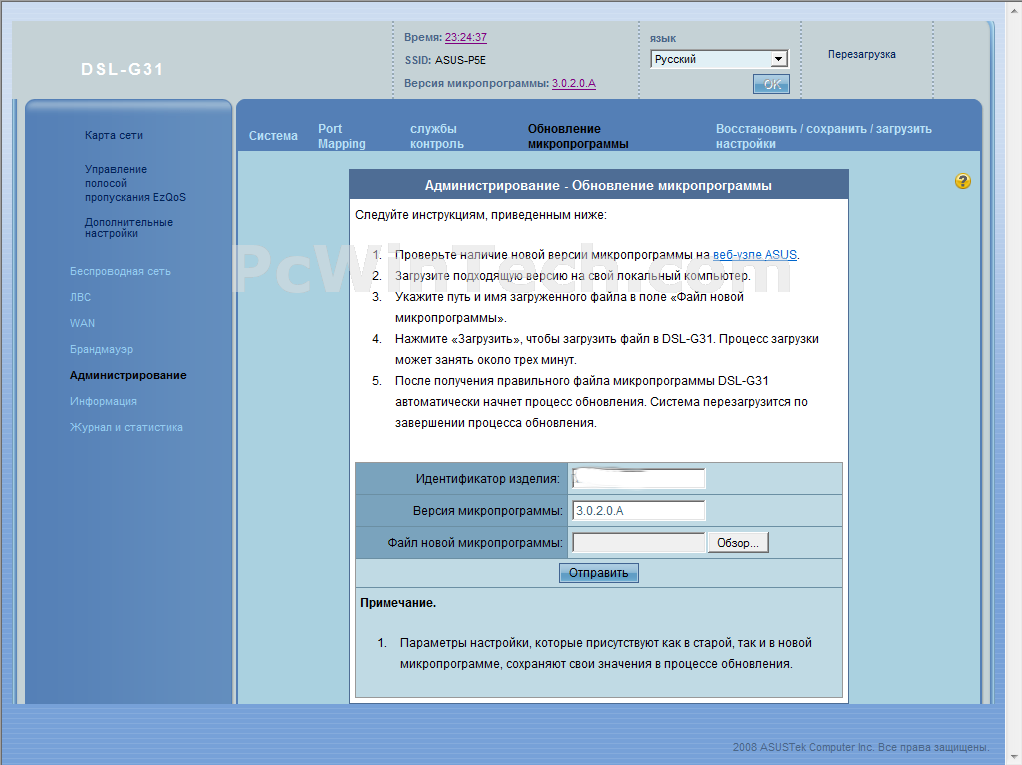Click the Администрирование - Обновление микропрограммы panel header
The height and width of the screenshot is (765, 1022).
click(x=598, y=185)
